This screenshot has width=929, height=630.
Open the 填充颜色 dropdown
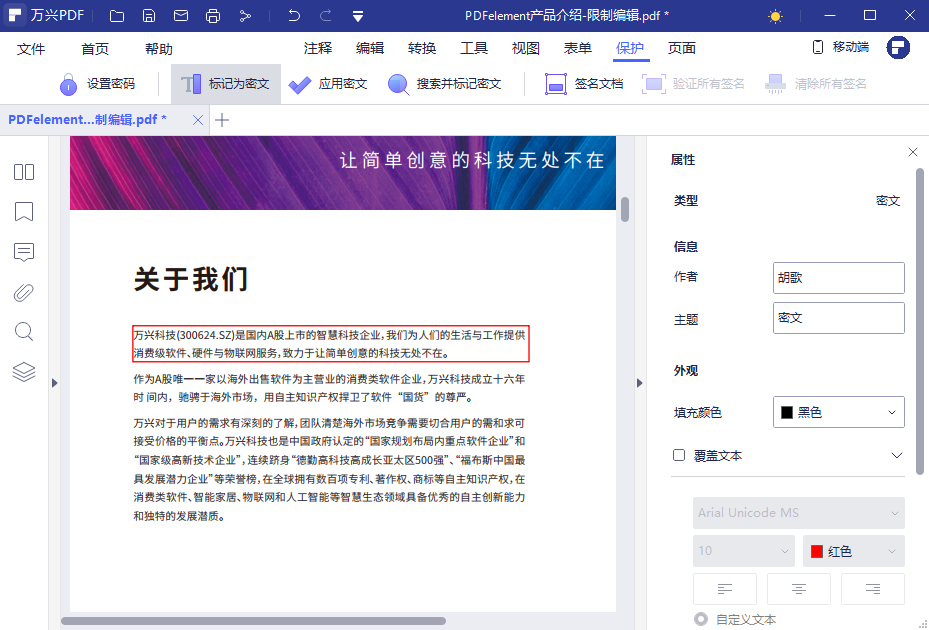(838, 411)
